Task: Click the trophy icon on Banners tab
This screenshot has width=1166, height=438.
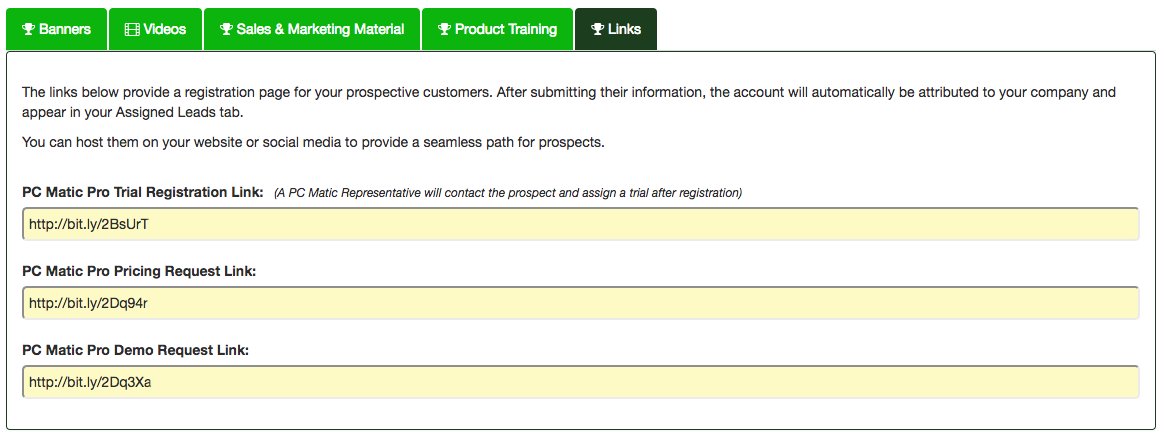Action: (28, 30)
